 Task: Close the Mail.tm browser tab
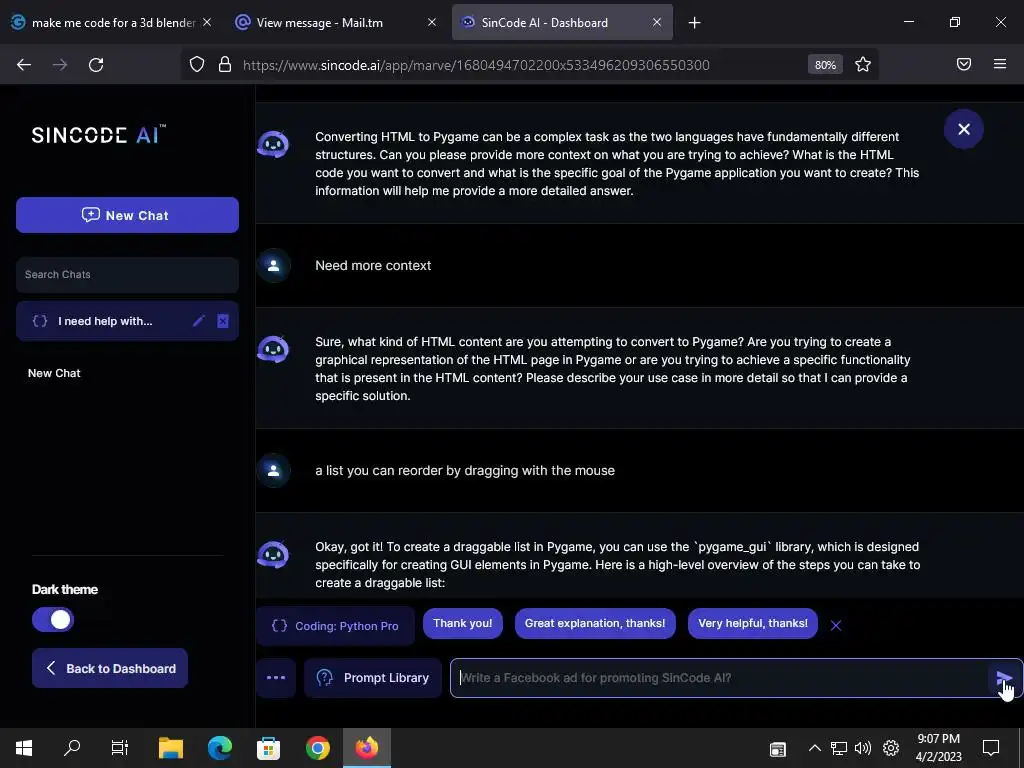pyautogui.click(x=432, y=22)
